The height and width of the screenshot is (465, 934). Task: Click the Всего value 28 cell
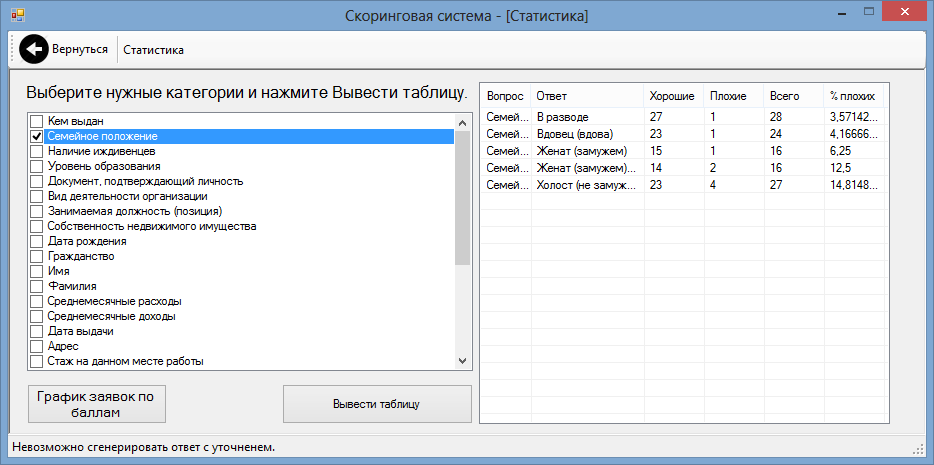[x=794, y=117]
